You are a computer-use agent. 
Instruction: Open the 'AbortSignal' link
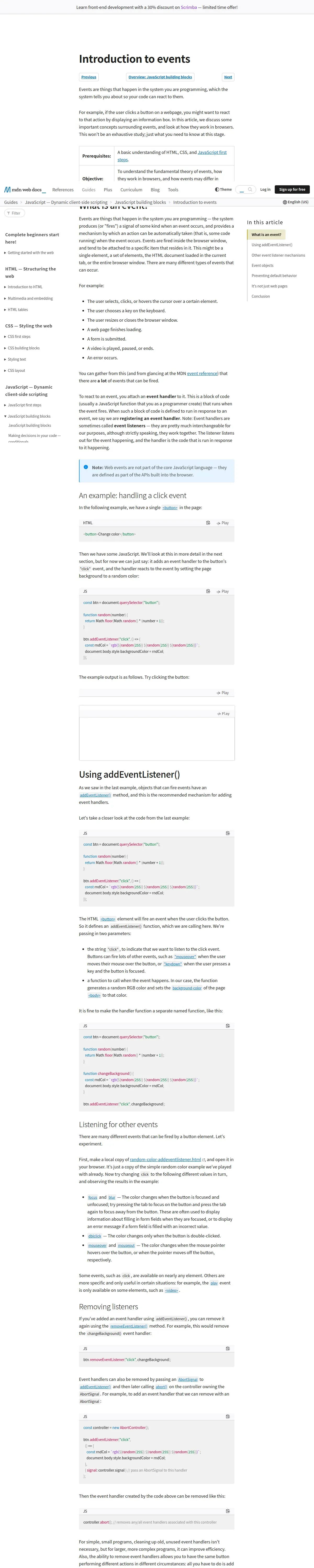point(188,1379)
